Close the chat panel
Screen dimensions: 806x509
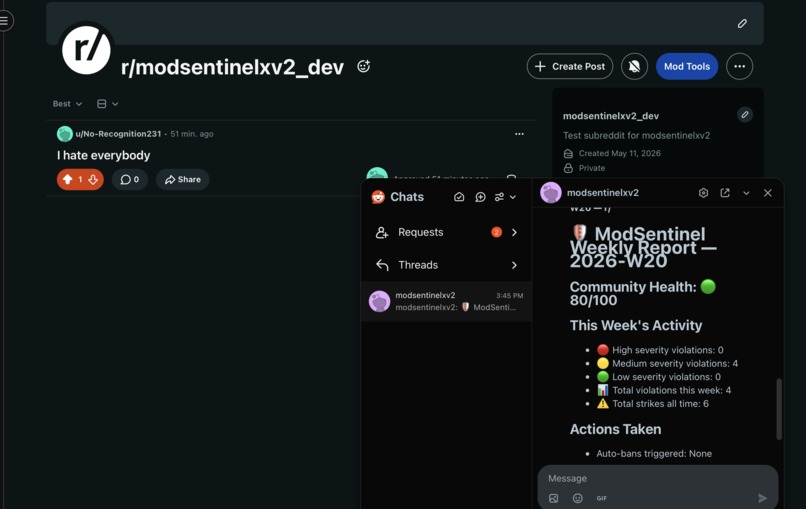[x=767, y=193]
